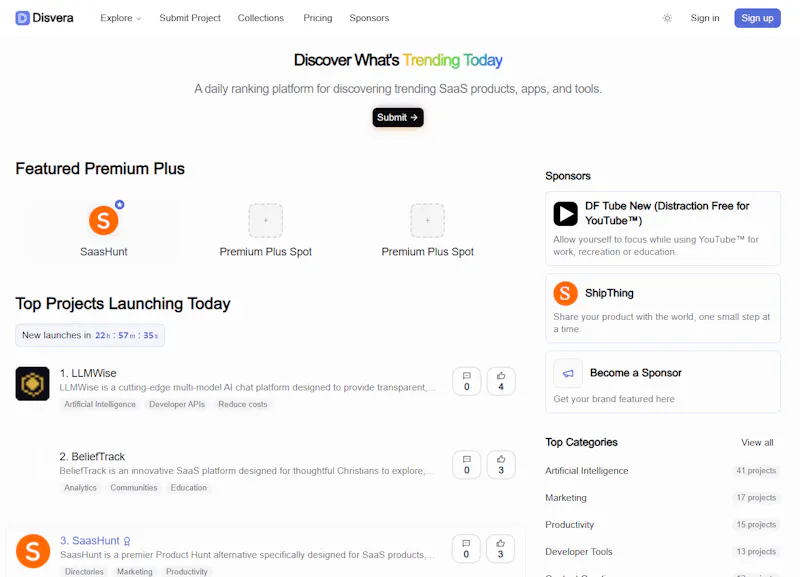Click Get your brand featured here text
800x577 pixels.
point(614,399)
